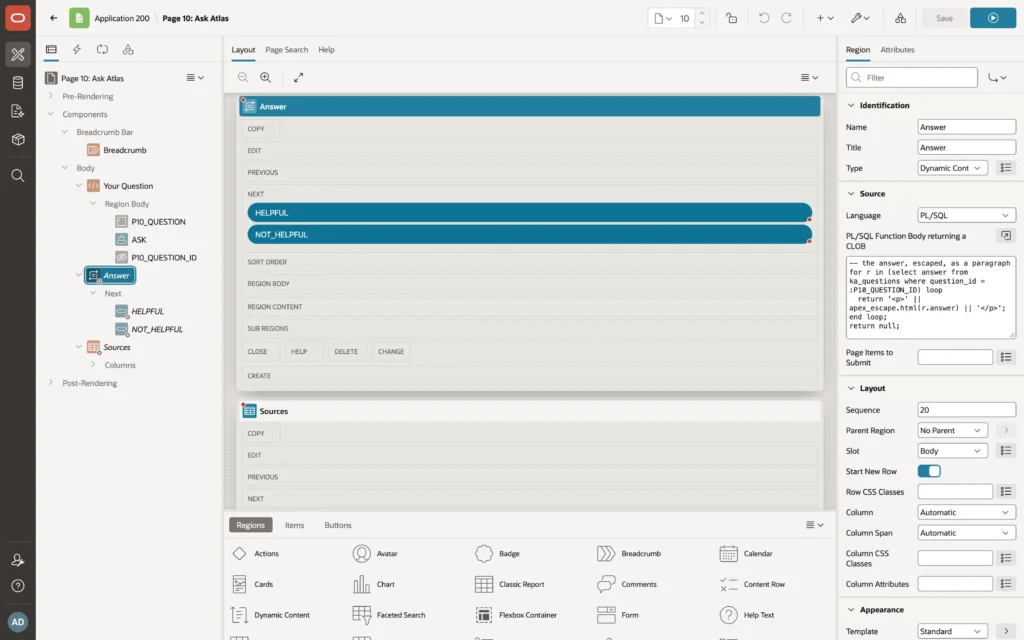Switch to the Items gallery tab
Image resolution: width=1024 pixels, height=640 pixels.
[295, 525]
